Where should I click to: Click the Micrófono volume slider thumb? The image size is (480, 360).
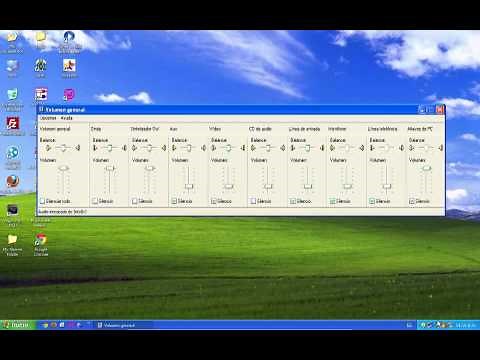(347, 186)
